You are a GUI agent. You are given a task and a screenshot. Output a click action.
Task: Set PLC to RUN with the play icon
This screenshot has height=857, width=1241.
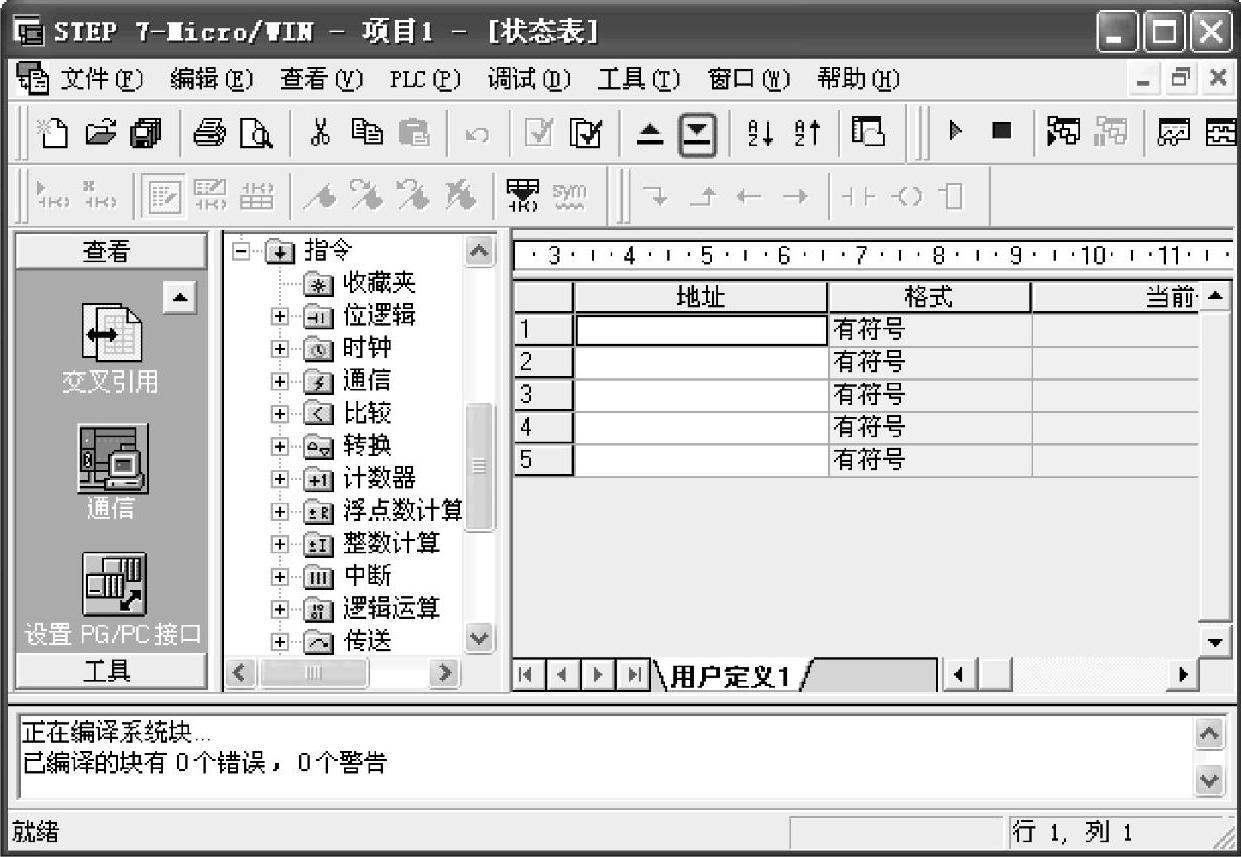(x=955, y=131)
